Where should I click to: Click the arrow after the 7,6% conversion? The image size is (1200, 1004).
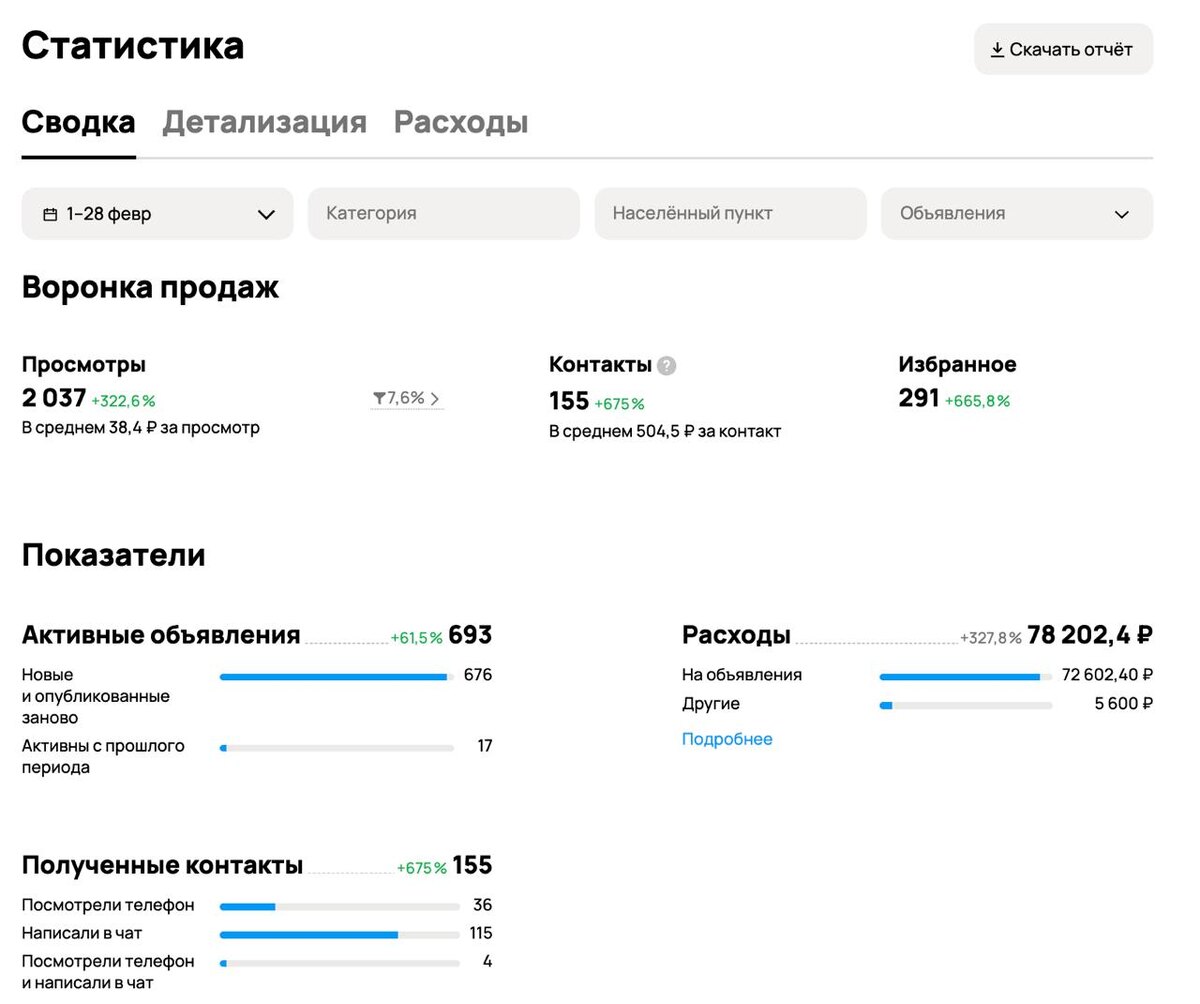435,399
